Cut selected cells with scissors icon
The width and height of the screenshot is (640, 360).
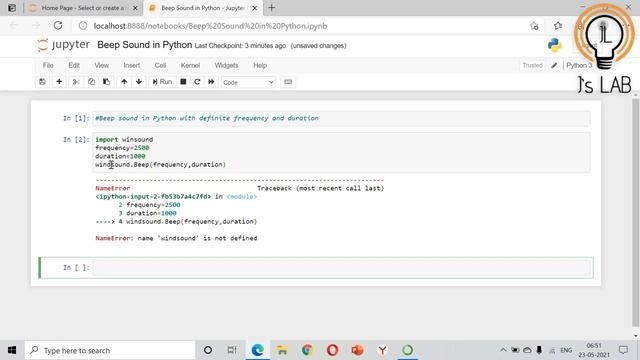76,82
